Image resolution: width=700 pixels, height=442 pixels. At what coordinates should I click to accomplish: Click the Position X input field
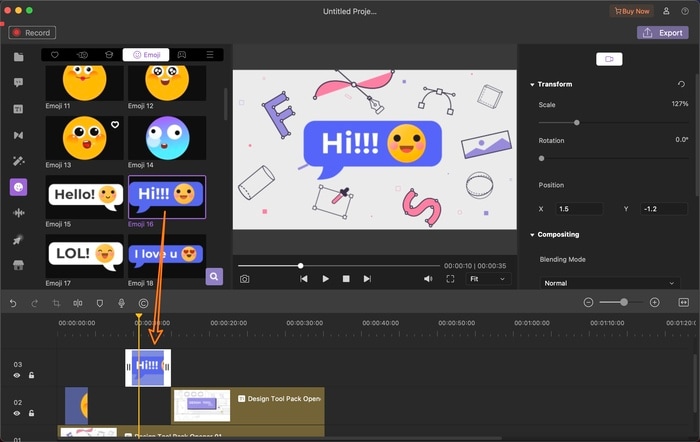[579, 209]
